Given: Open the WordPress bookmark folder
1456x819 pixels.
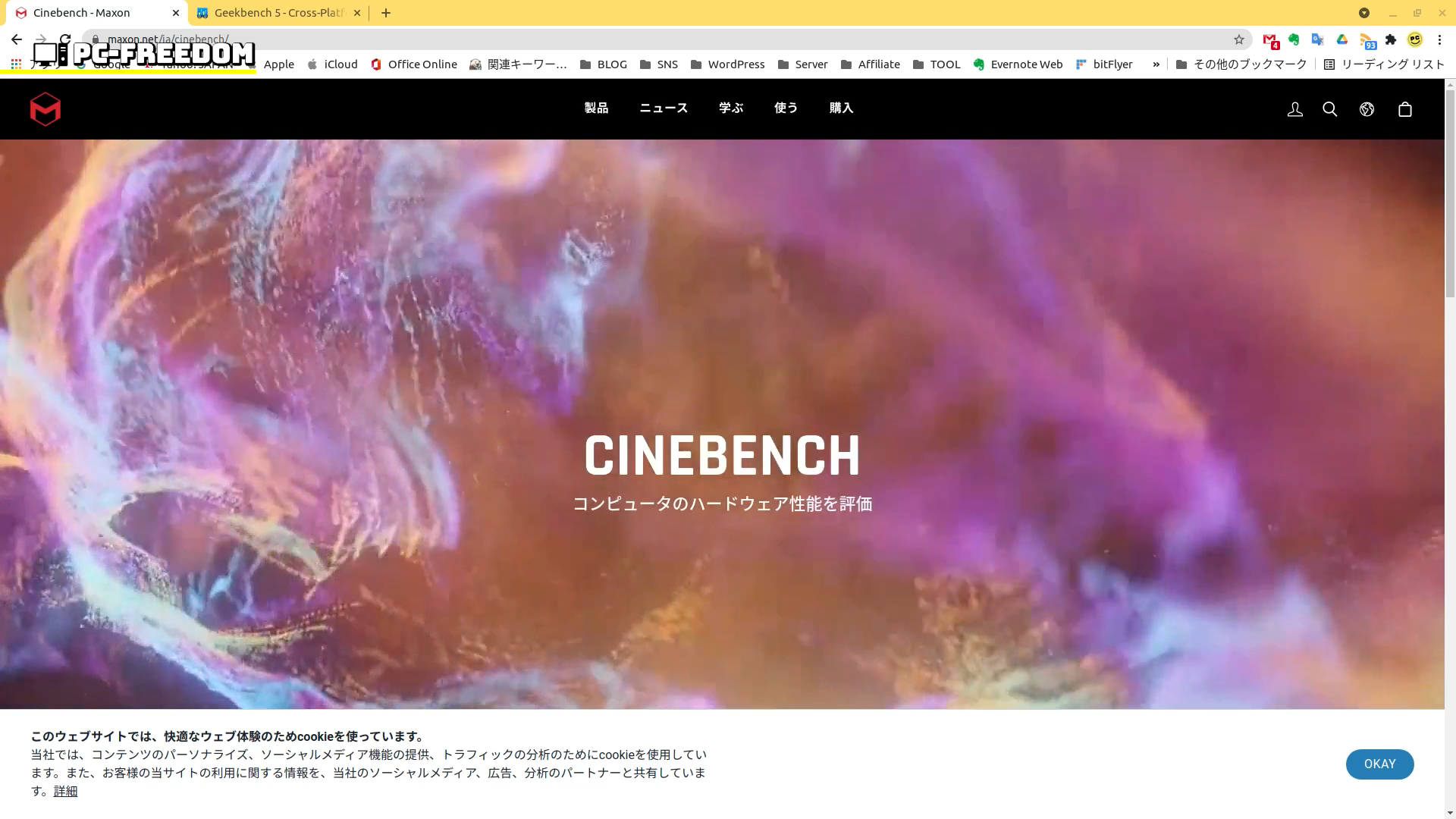Looking at the screenshot, I should [727, 64].
